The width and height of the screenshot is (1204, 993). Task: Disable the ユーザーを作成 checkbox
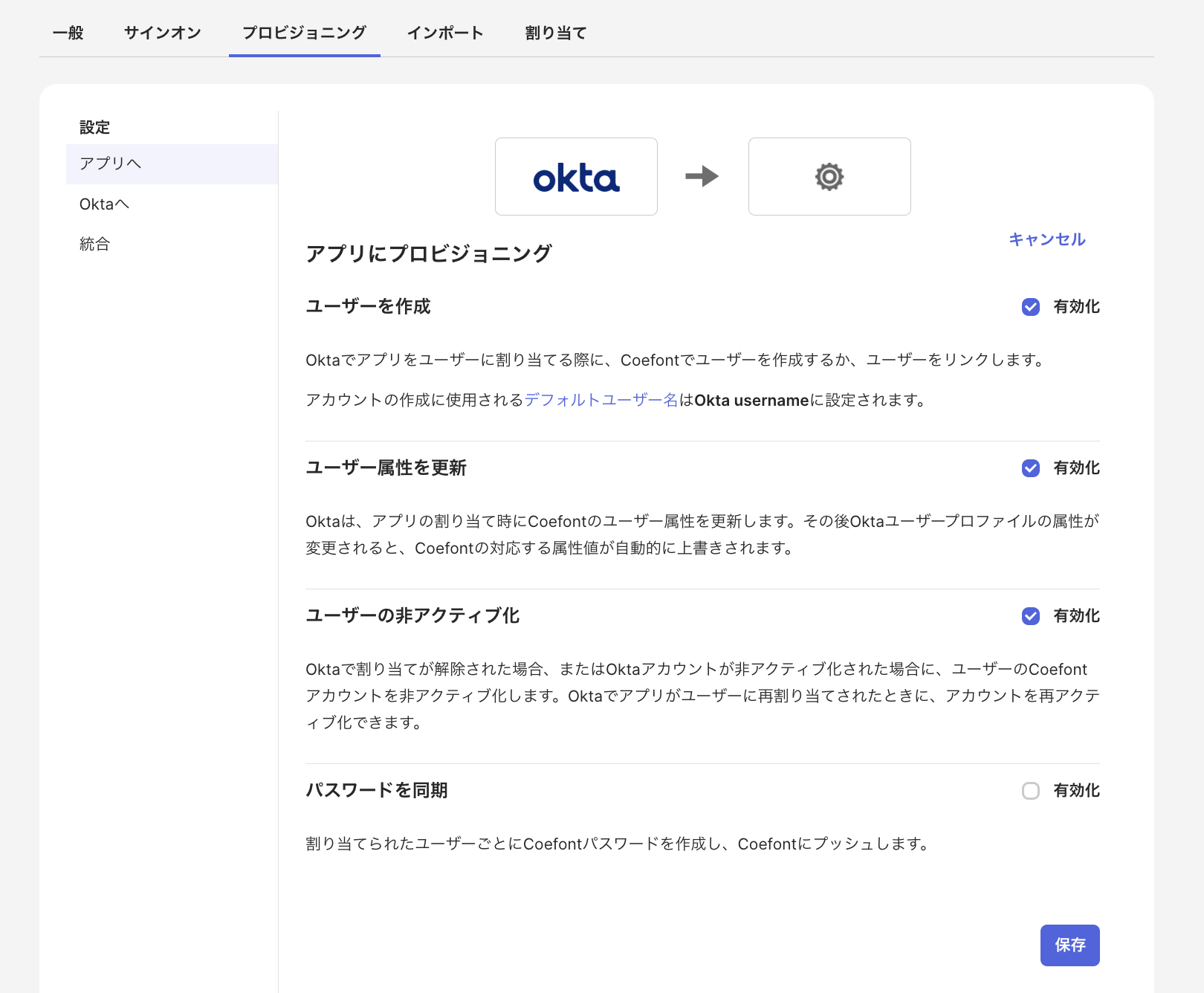(x=1031, y=307)
